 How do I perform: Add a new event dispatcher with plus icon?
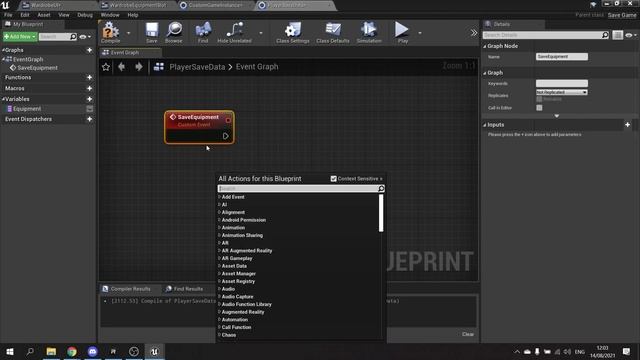coord(89,119)
